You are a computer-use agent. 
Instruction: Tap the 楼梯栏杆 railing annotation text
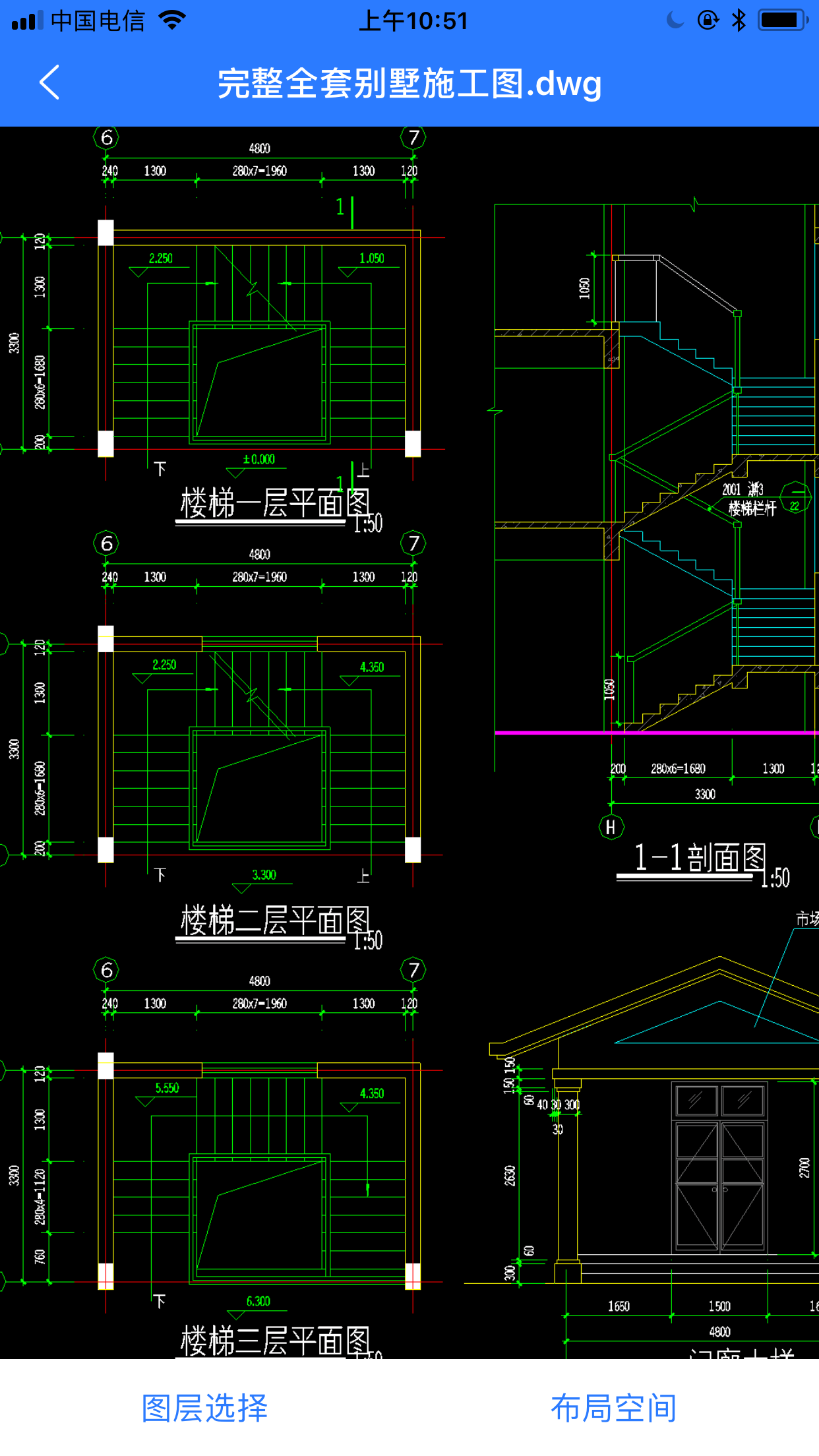click(x=752, y=508)
